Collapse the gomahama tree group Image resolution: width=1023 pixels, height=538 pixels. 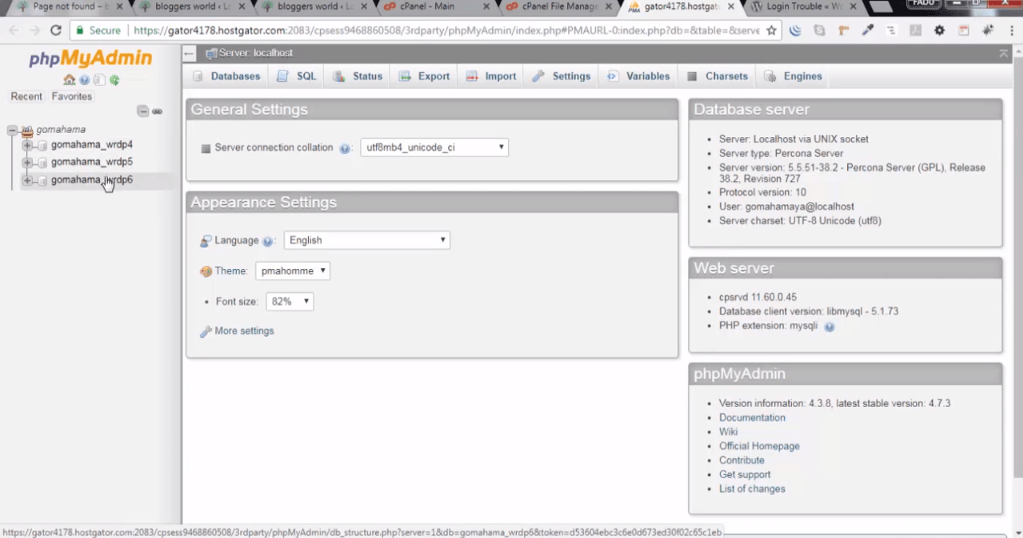(12, 130)
